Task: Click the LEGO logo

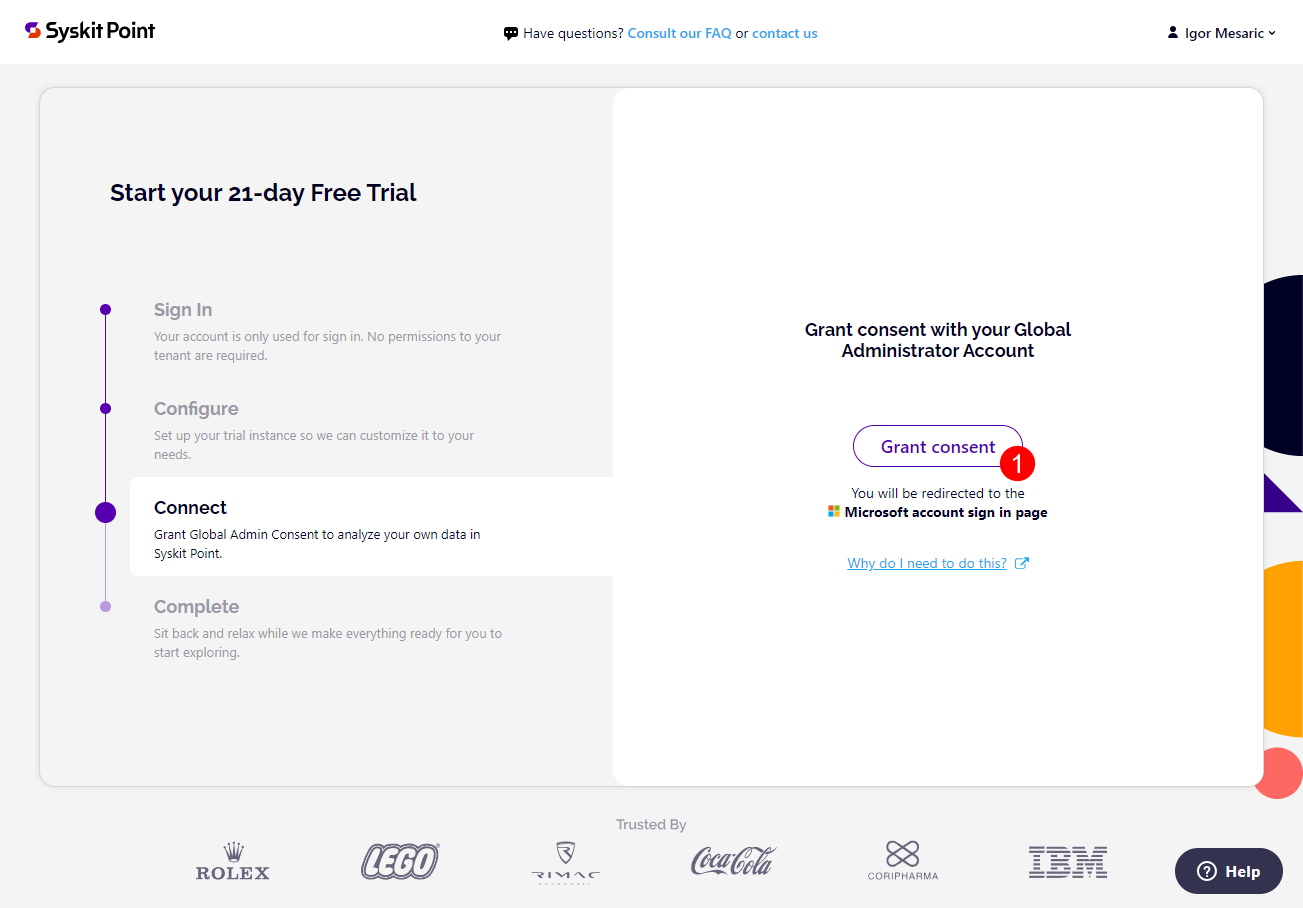Action: point(400,861)
